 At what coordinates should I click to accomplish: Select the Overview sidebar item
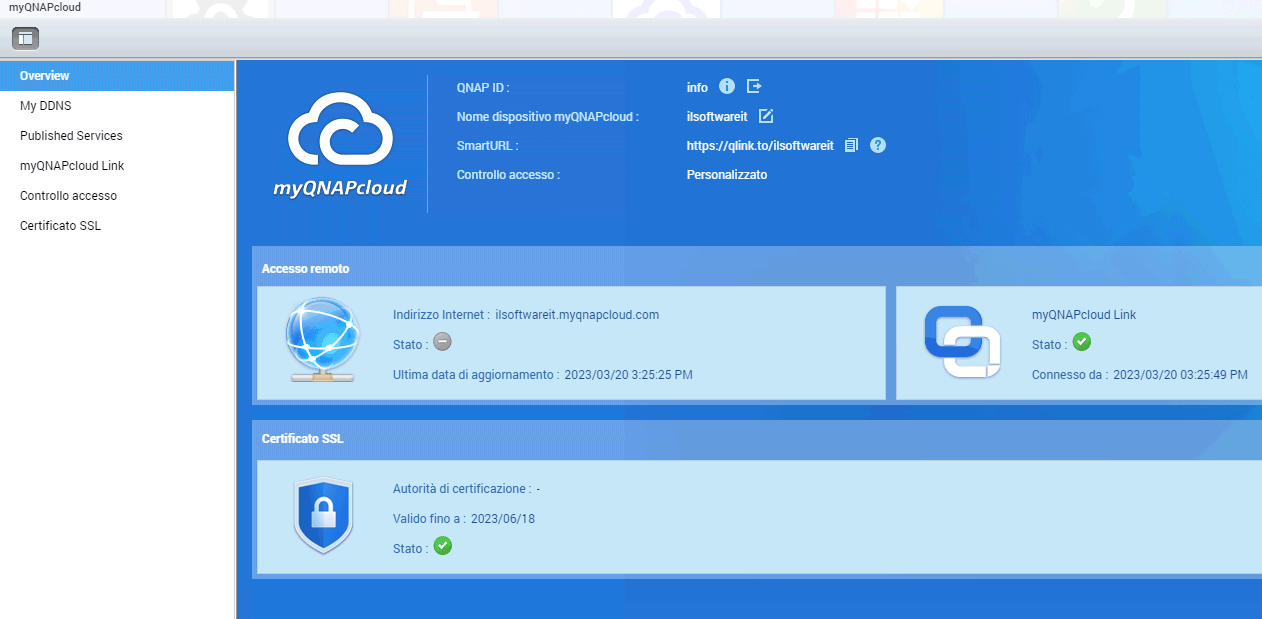117,76
